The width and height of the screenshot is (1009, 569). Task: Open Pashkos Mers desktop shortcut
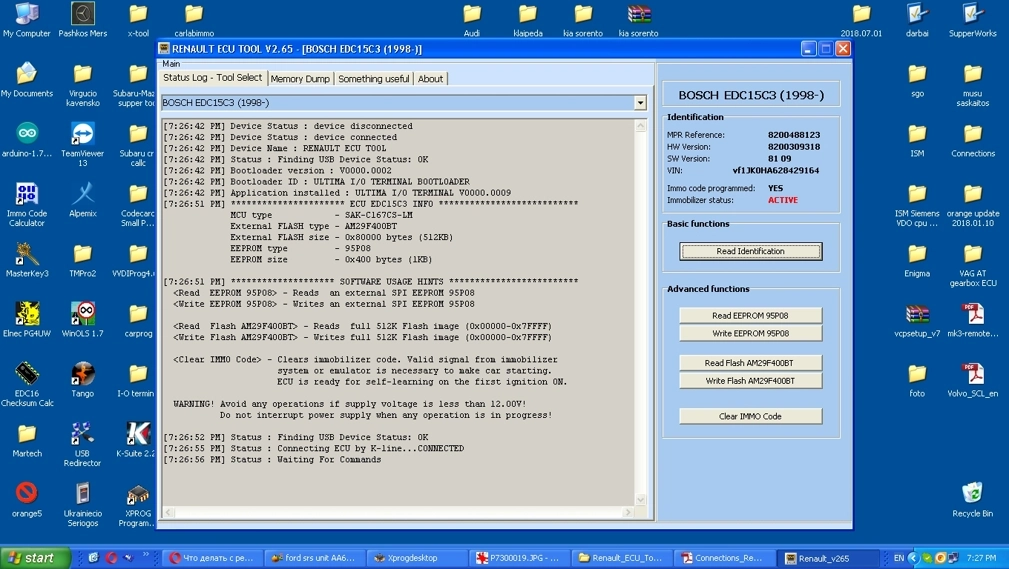pyautogui.click(x=82, y=19)
